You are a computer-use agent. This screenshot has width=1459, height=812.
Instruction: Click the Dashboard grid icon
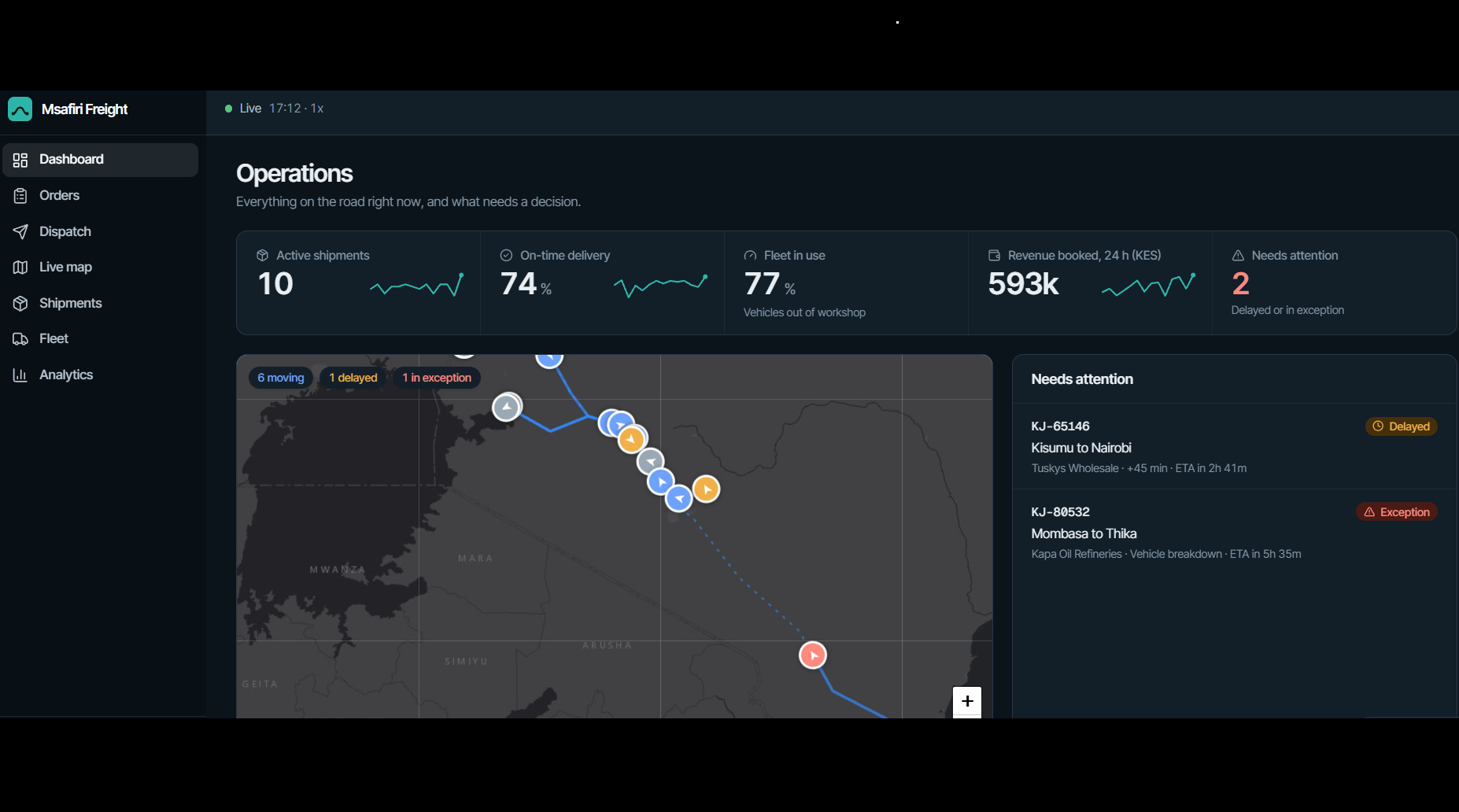pyautogui.click(x=20, y=160)
